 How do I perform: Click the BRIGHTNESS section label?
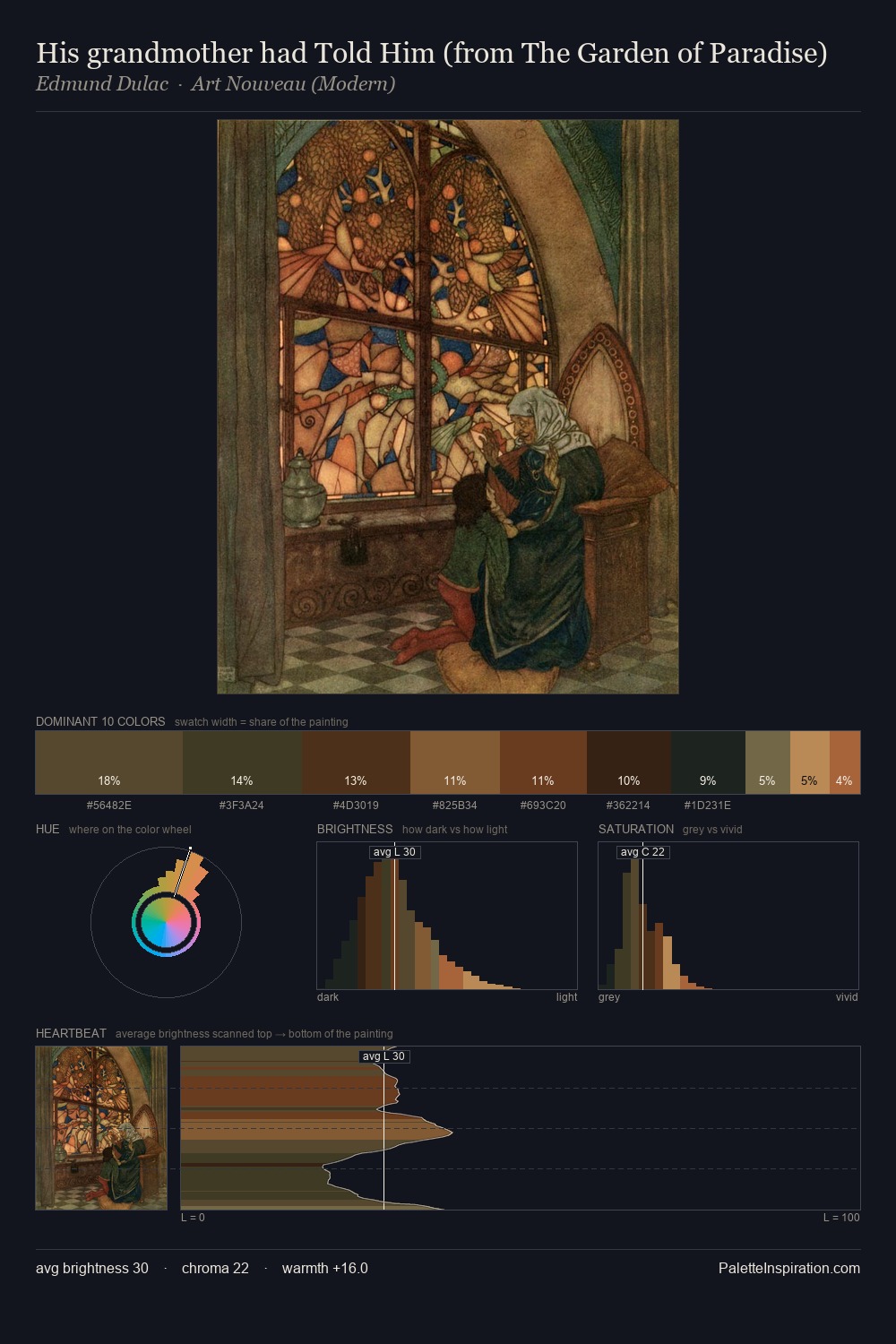[x=355, y=829]
